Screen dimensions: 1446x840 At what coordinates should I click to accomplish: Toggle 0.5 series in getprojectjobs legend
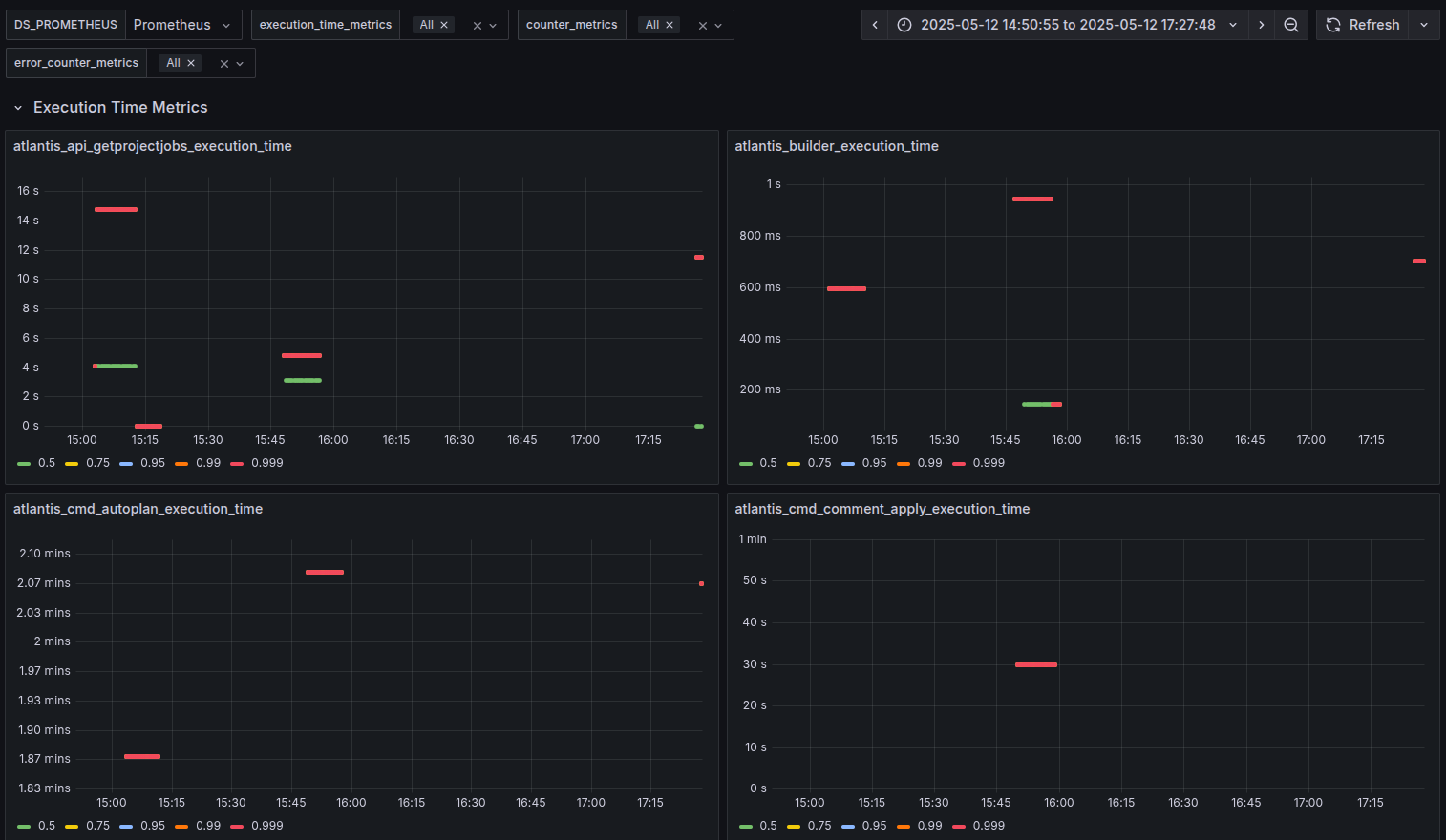pos(37,463)
